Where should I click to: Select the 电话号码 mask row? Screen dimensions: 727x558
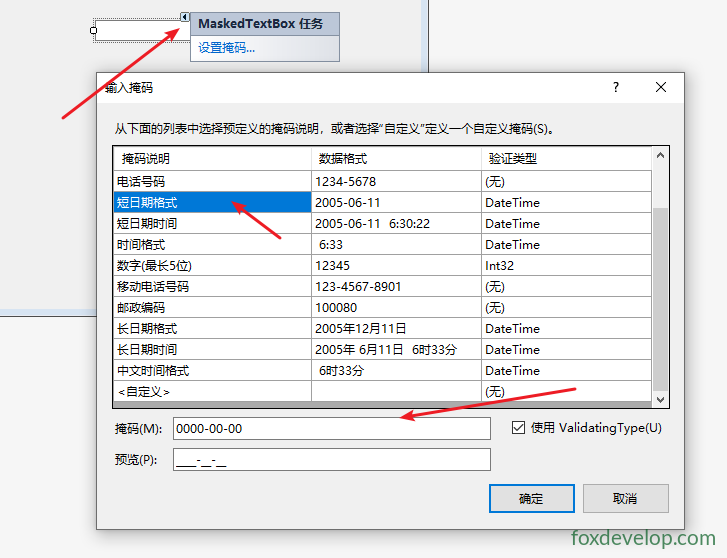click(x=382, y=181)
